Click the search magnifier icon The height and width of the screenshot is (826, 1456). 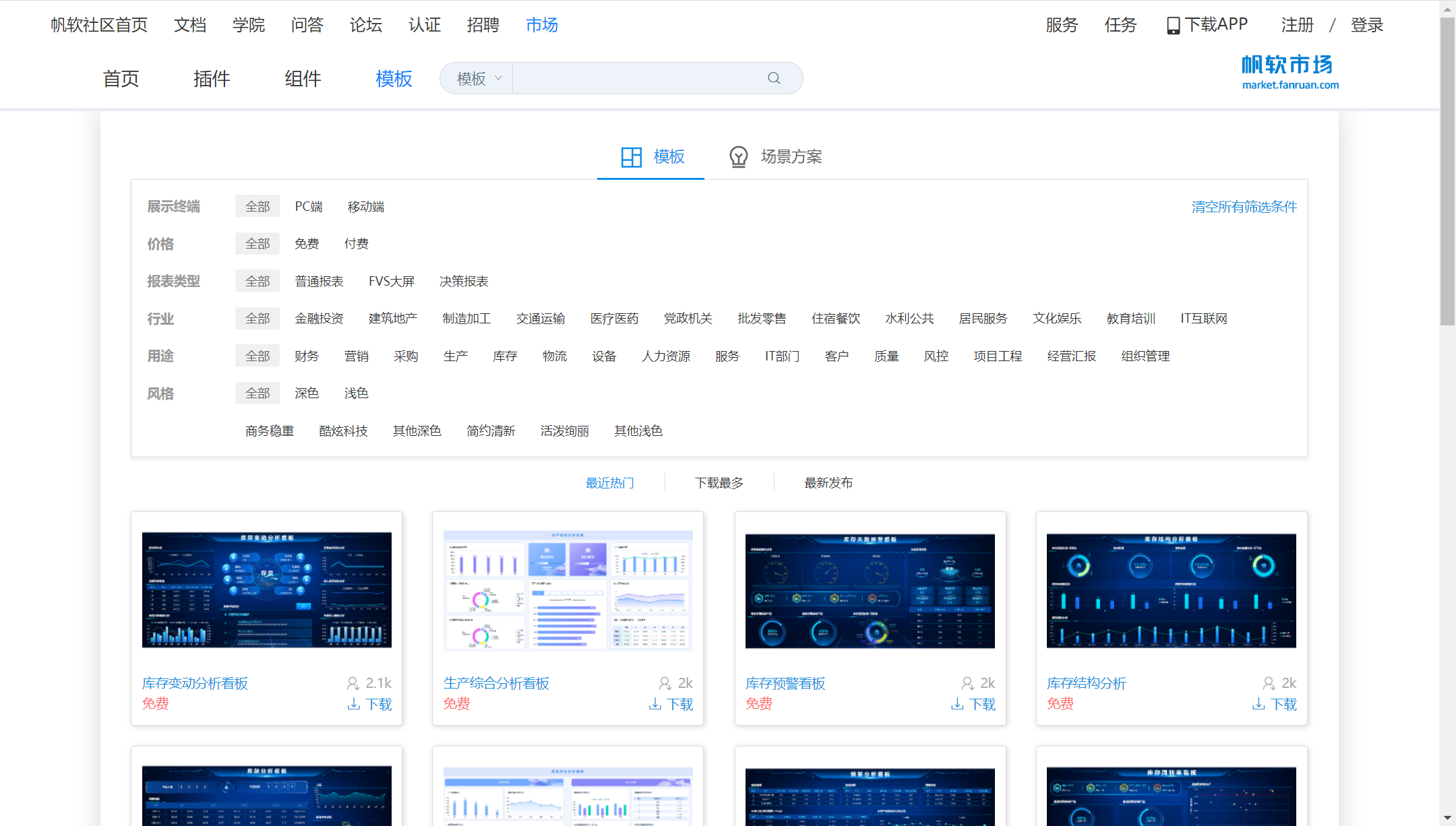(x=774, y=78)
